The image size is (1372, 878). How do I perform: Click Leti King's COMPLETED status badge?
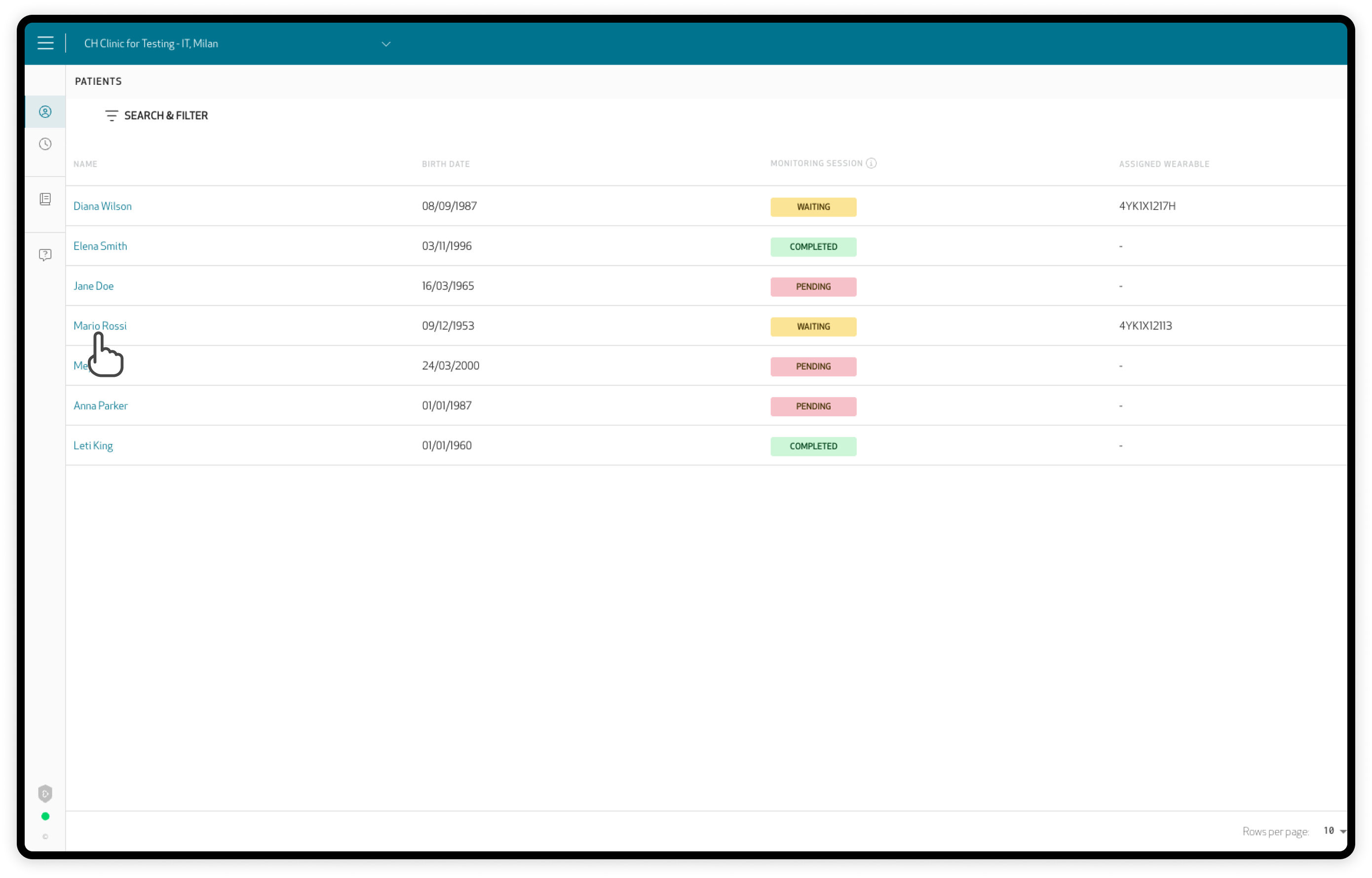click(813, 446)
